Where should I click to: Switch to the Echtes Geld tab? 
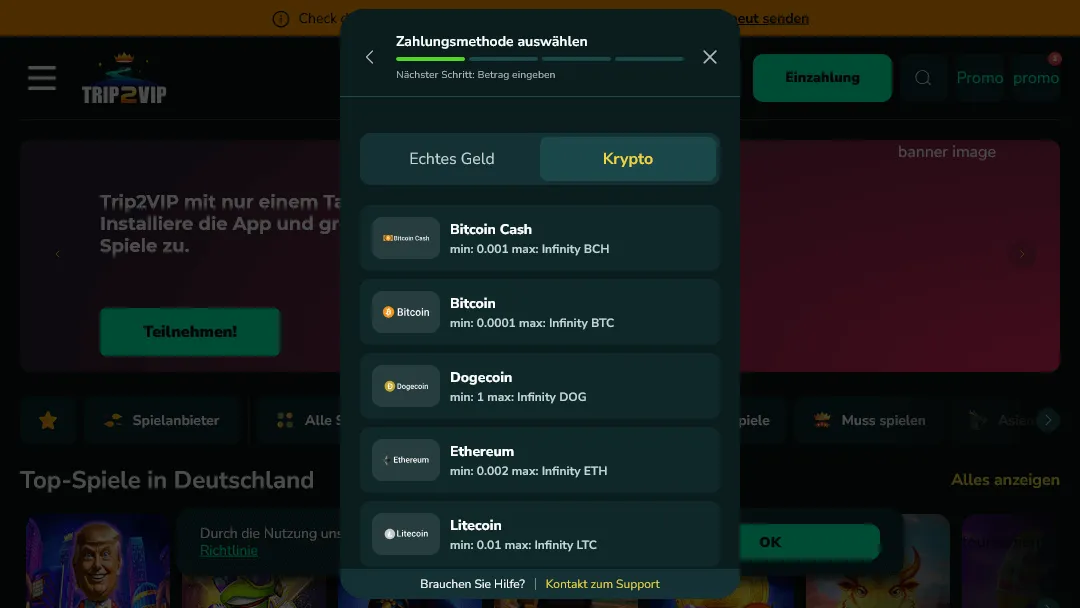(x=452, y=158)
